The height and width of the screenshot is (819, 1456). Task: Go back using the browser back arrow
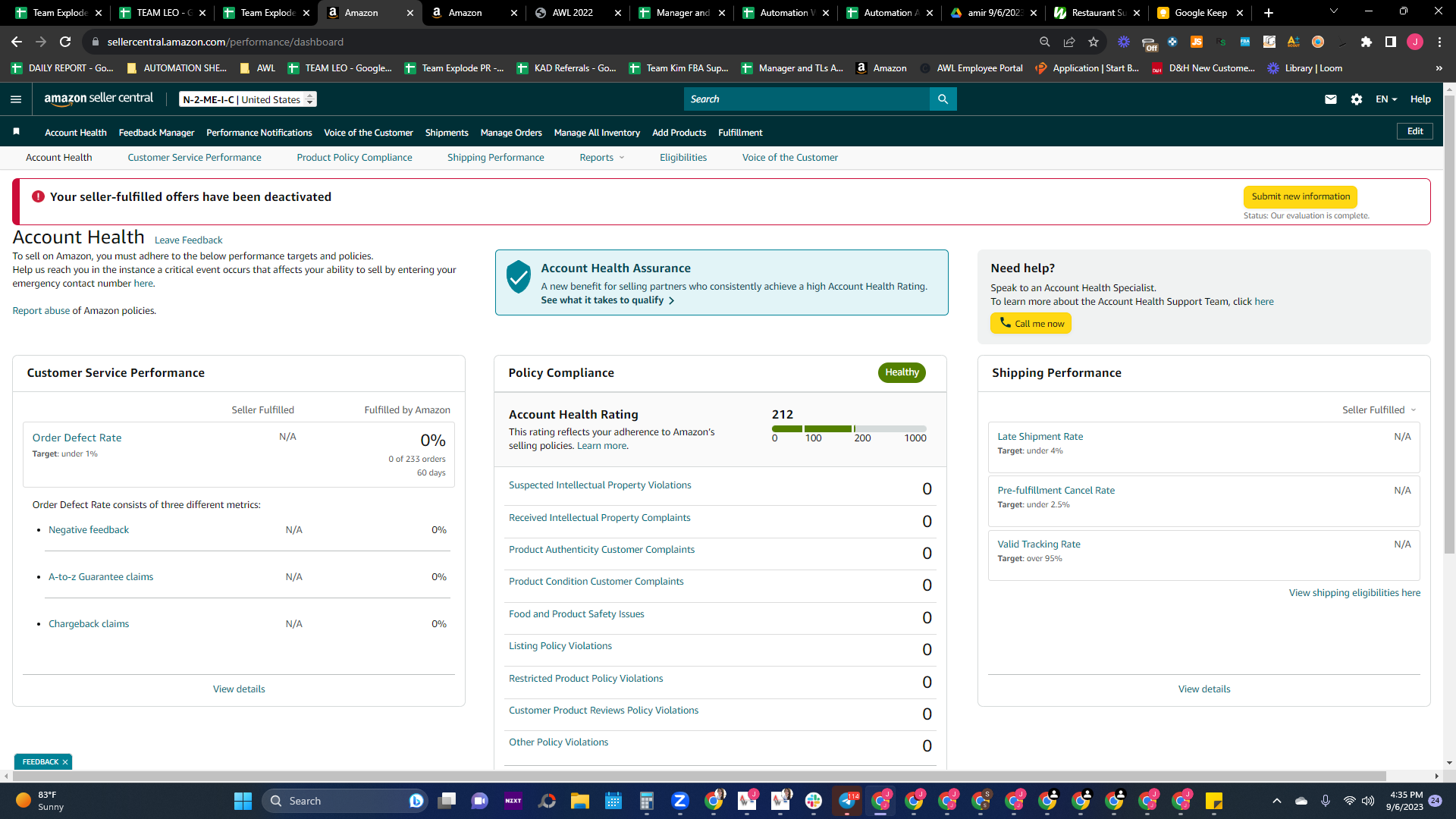tap(17, 42)
